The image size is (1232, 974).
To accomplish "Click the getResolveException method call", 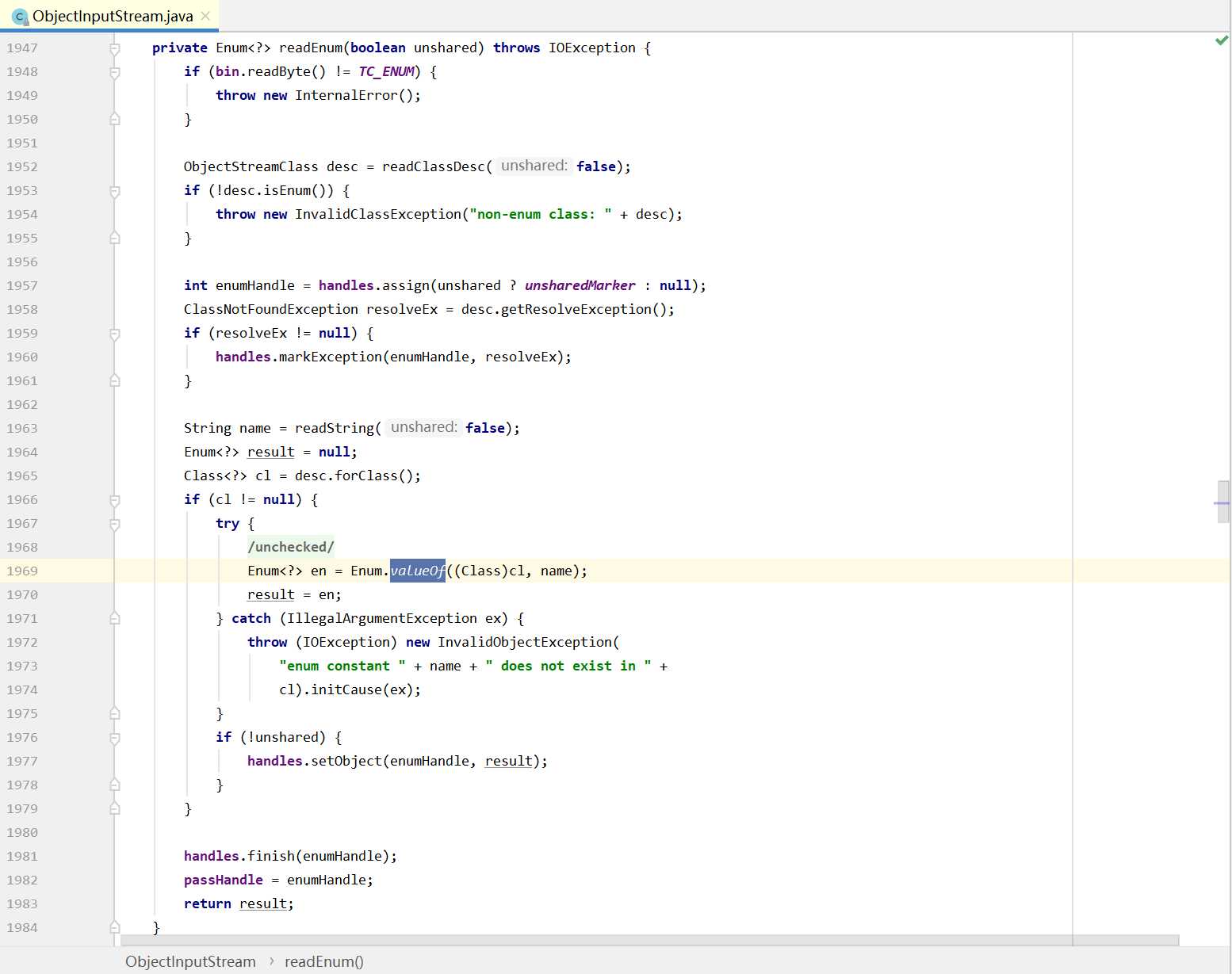I will click(x=576, y=309).
